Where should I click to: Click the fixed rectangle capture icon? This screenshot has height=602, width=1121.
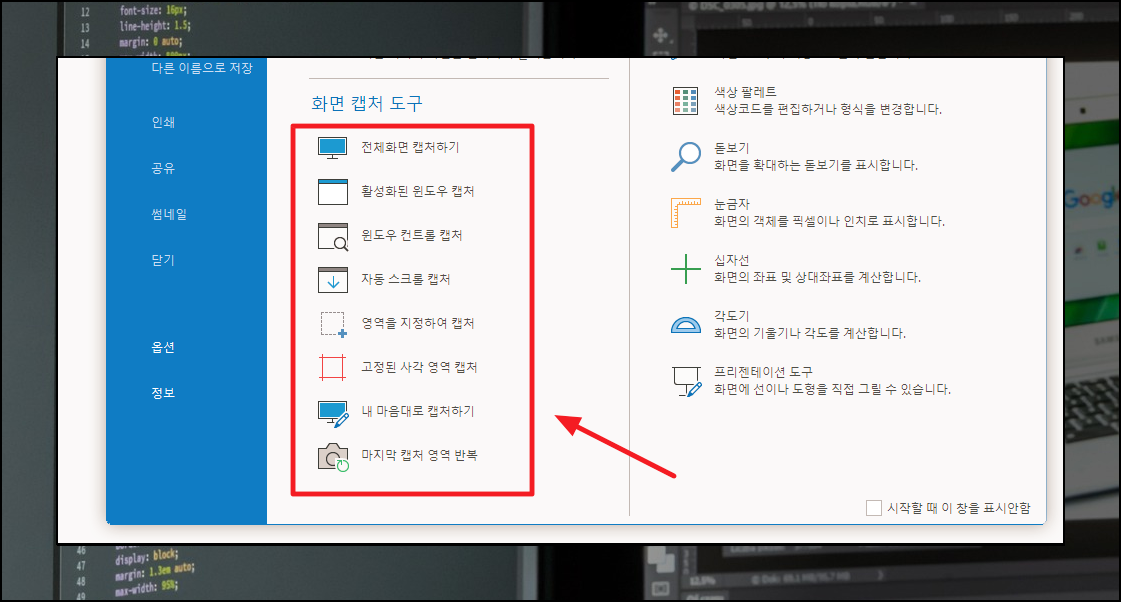tap(332, 367)
